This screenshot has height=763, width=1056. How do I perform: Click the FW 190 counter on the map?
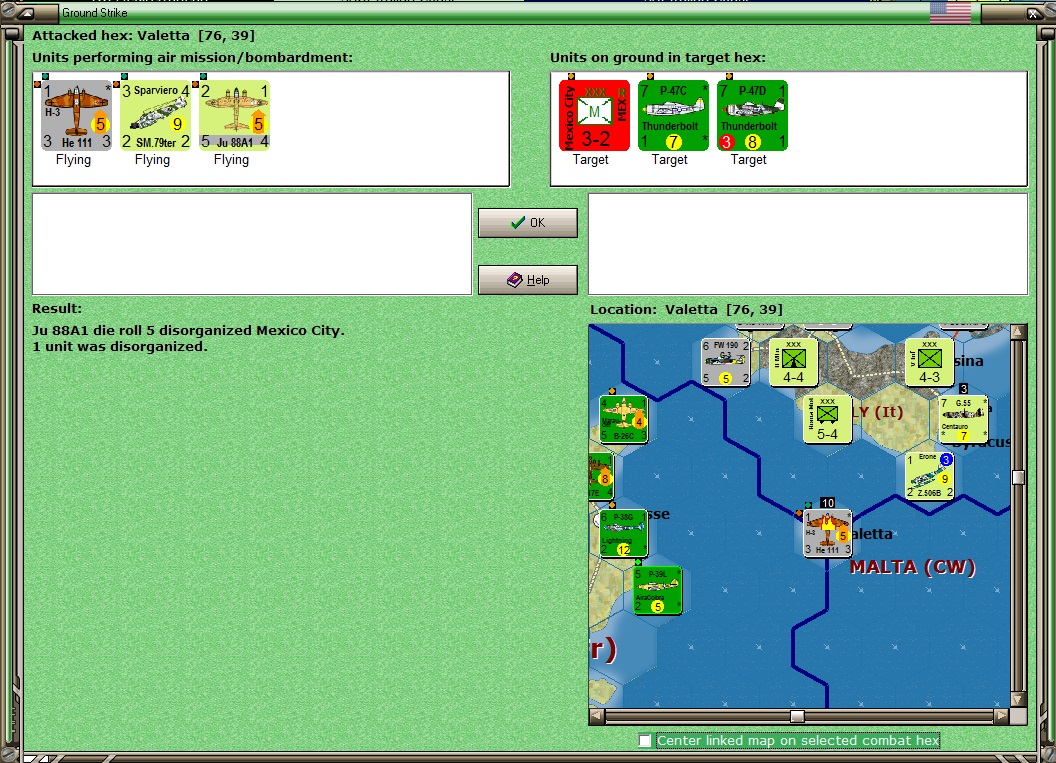click(725, 362)
